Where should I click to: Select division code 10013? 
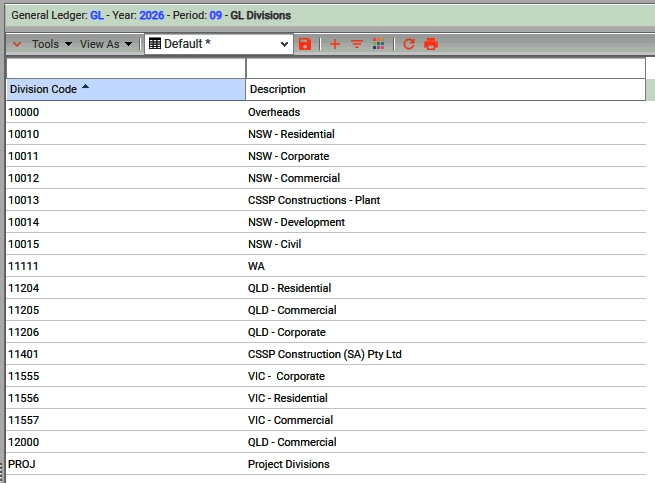23,200
